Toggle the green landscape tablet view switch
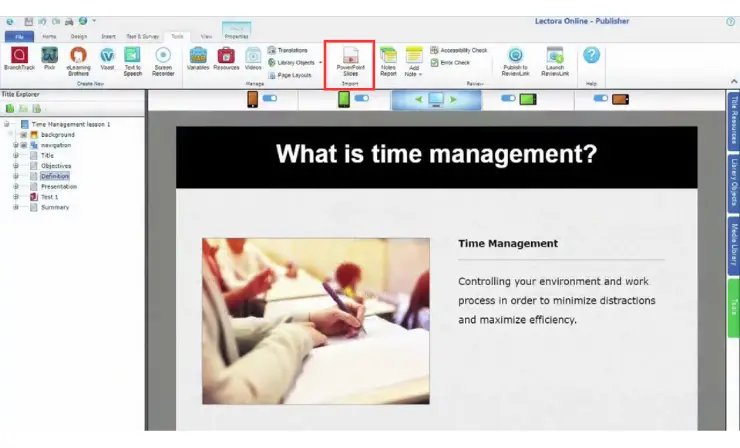This screenshot has width=740, height=448. (508, 98)
